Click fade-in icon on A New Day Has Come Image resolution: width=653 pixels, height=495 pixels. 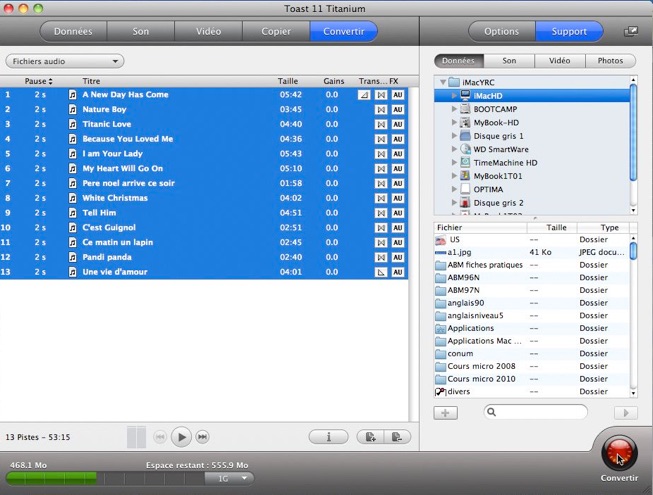(x=364, y=95)
